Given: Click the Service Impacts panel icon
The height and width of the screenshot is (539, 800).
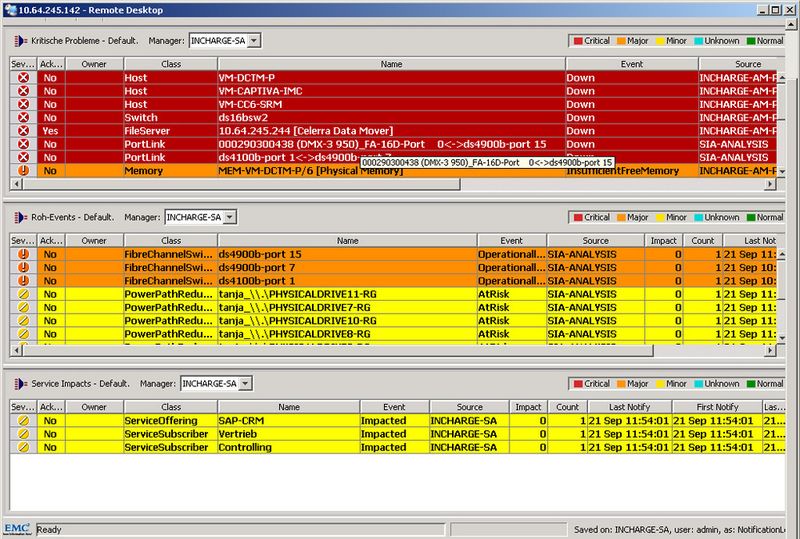Looking at the screenshot, I should 20,384.
